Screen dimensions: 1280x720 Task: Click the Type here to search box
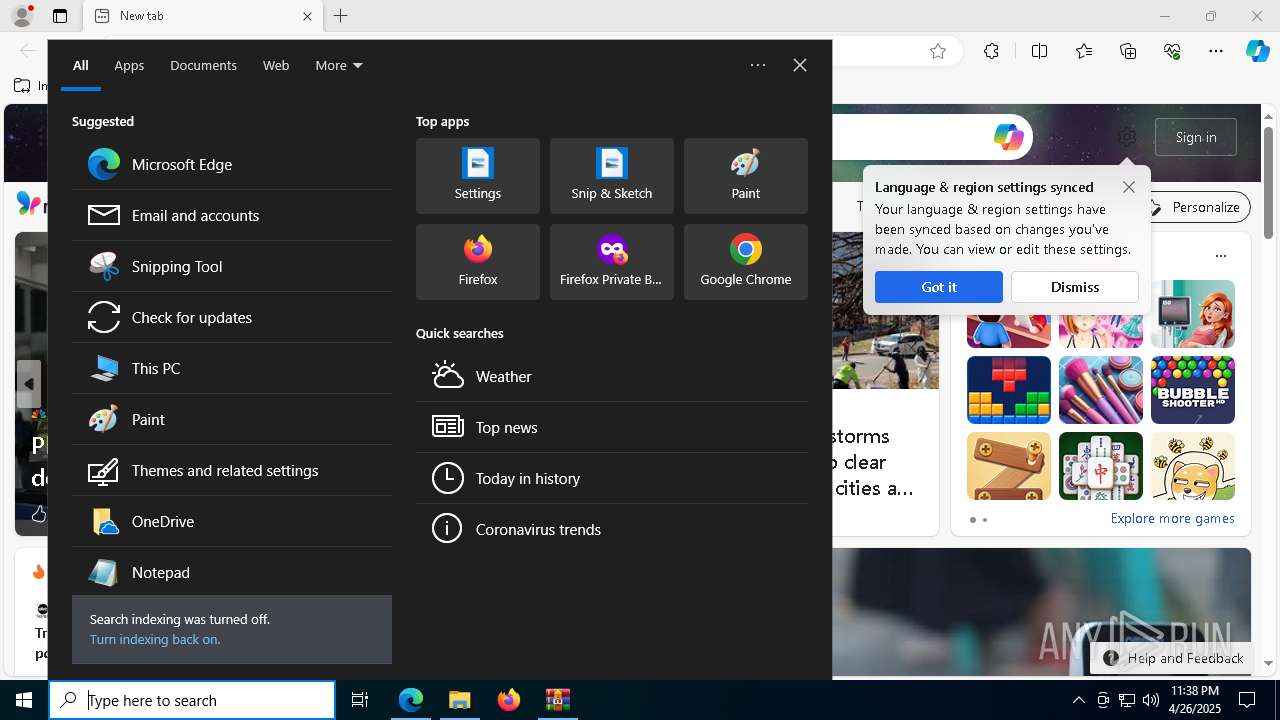pos(192,700)
